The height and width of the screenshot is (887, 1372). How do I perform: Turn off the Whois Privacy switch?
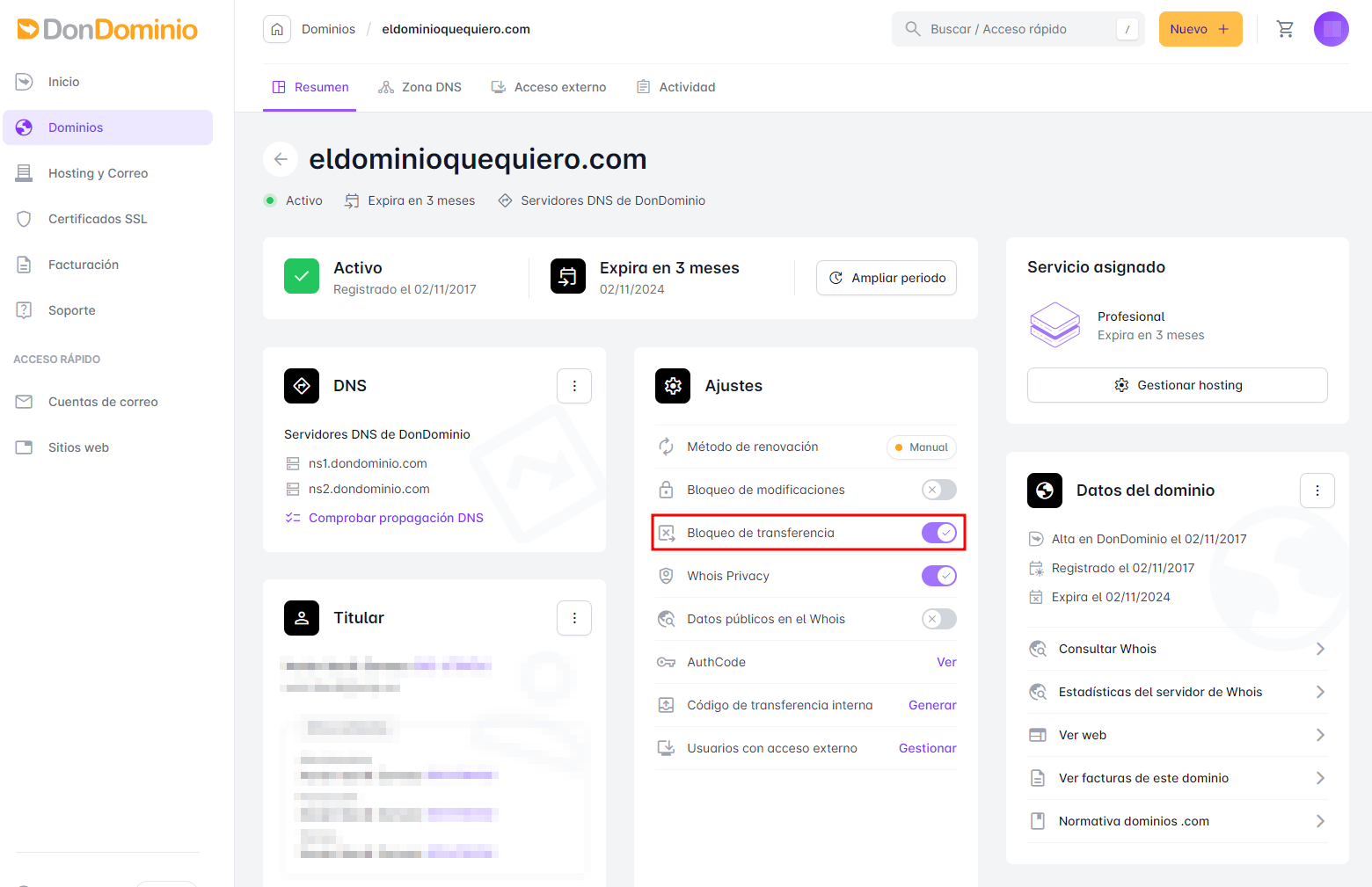point(939,576)
